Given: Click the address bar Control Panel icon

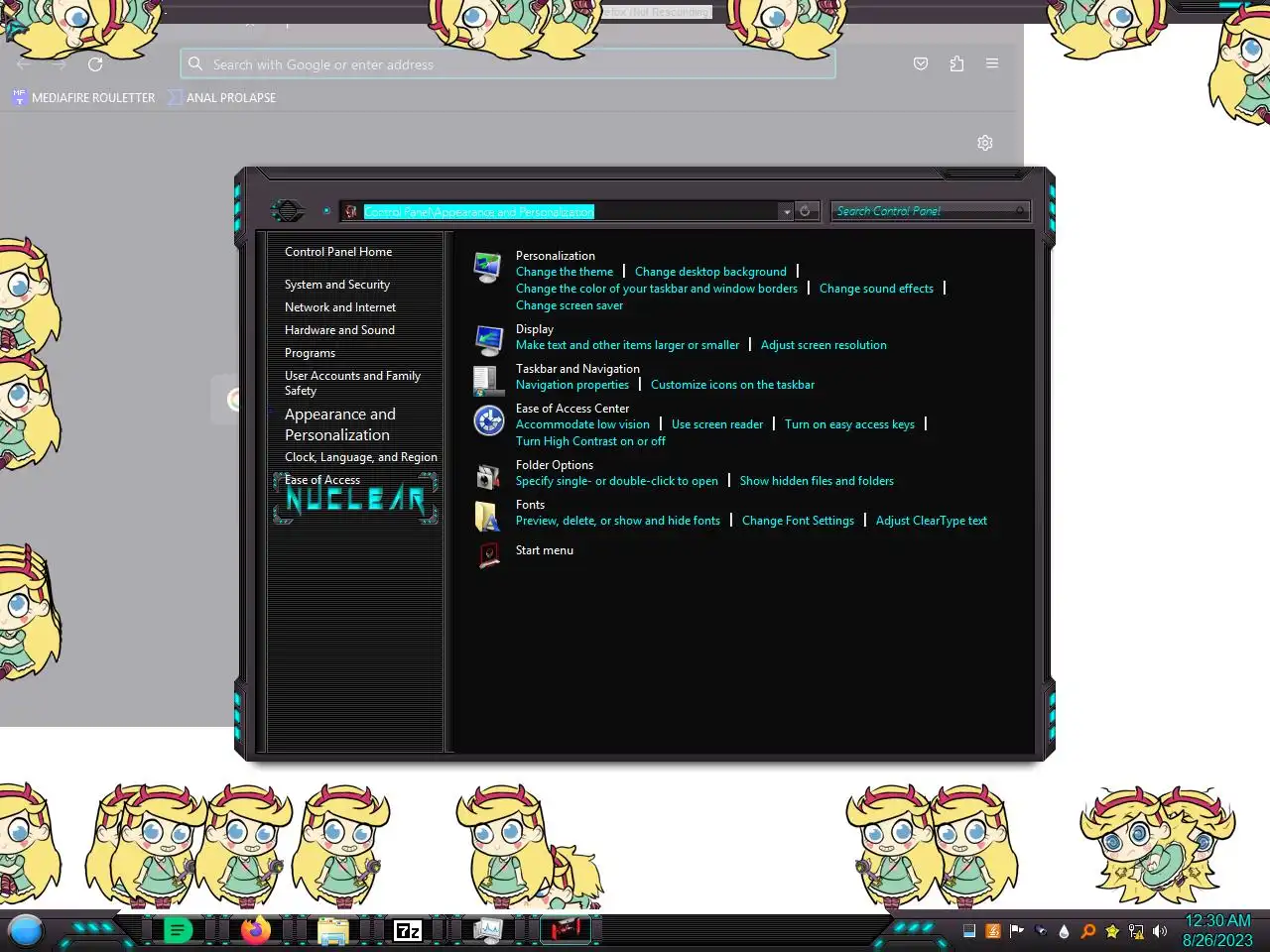Looking at the screenshot, I should 350,211.
